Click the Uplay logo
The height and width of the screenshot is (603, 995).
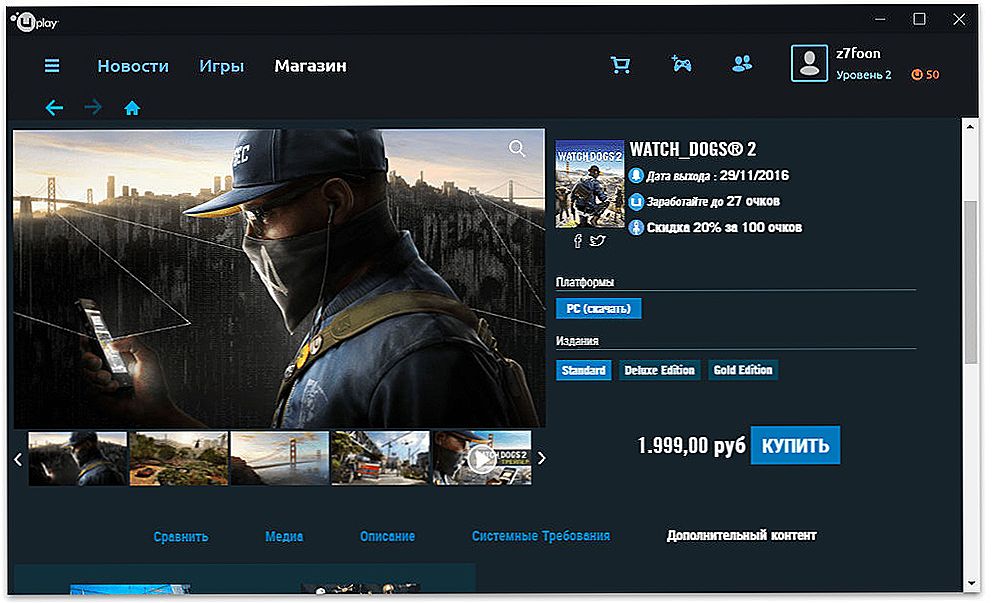pyautogui.click(x=35, y=23)
